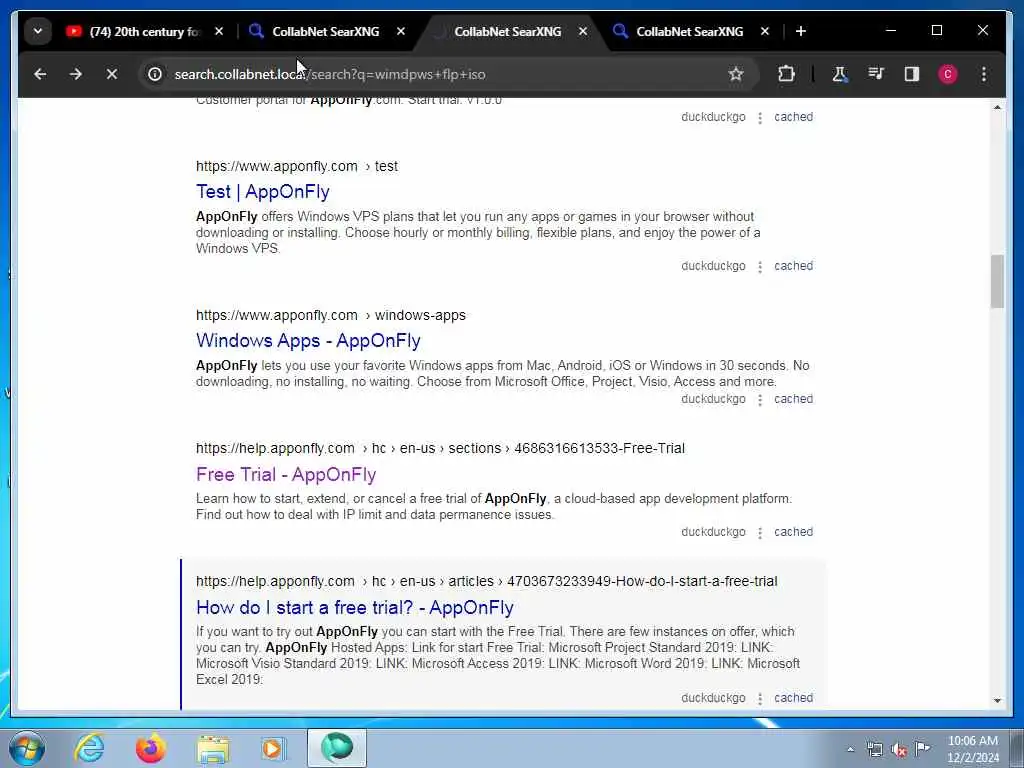Select the active browser taskbar button
Screen dimensions: 1024x768
coord(337,748)
